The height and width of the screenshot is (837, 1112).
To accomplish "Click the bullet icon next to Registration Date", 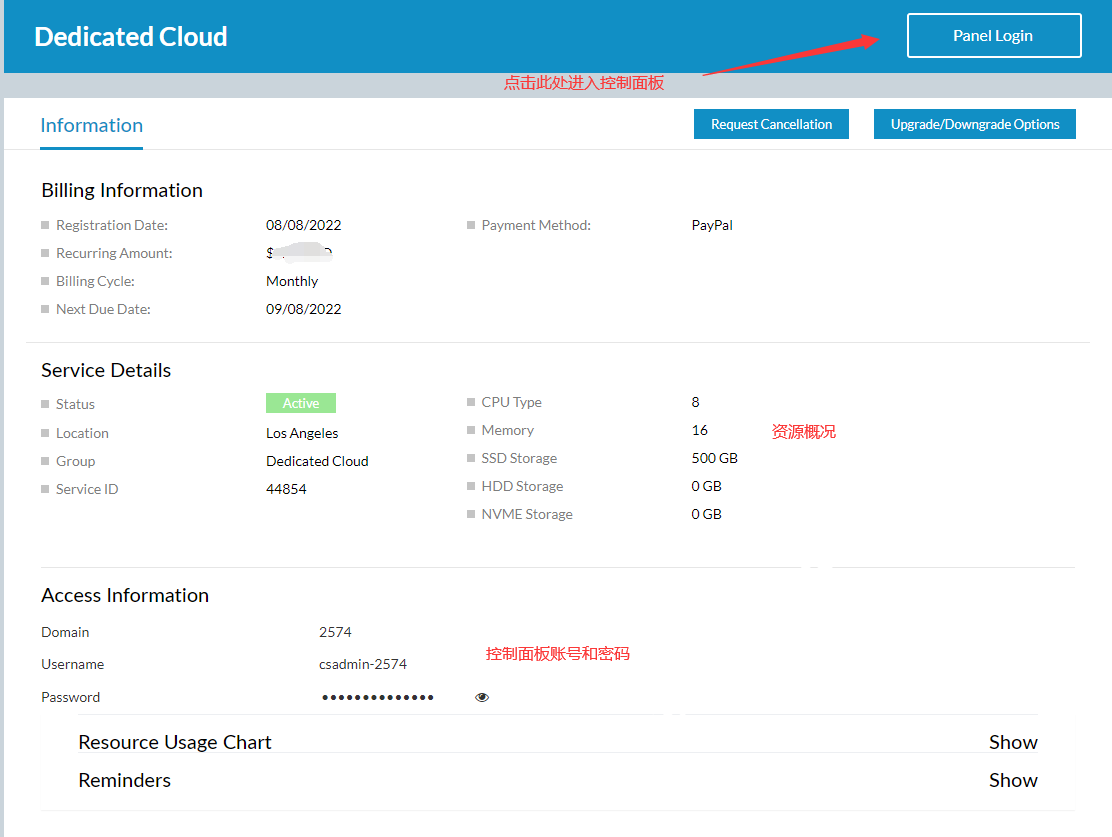I will click(45, 225).
